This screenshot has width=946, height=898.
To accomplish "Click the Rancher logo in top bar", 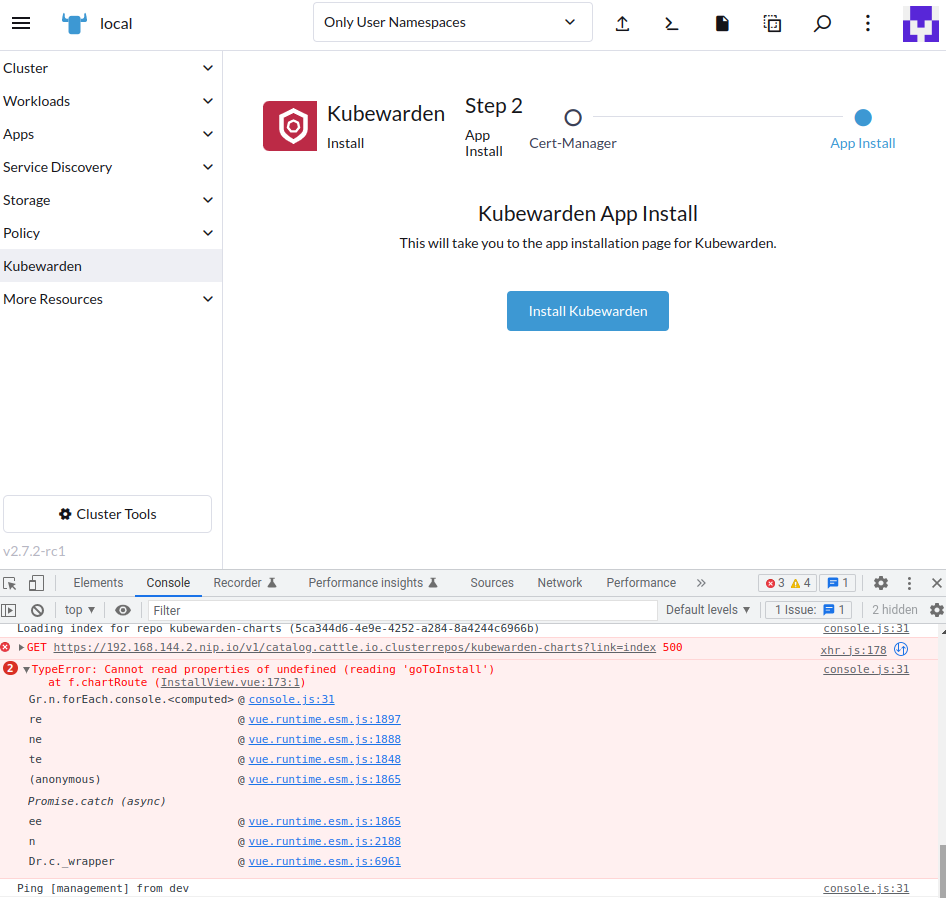I will 71,23.
